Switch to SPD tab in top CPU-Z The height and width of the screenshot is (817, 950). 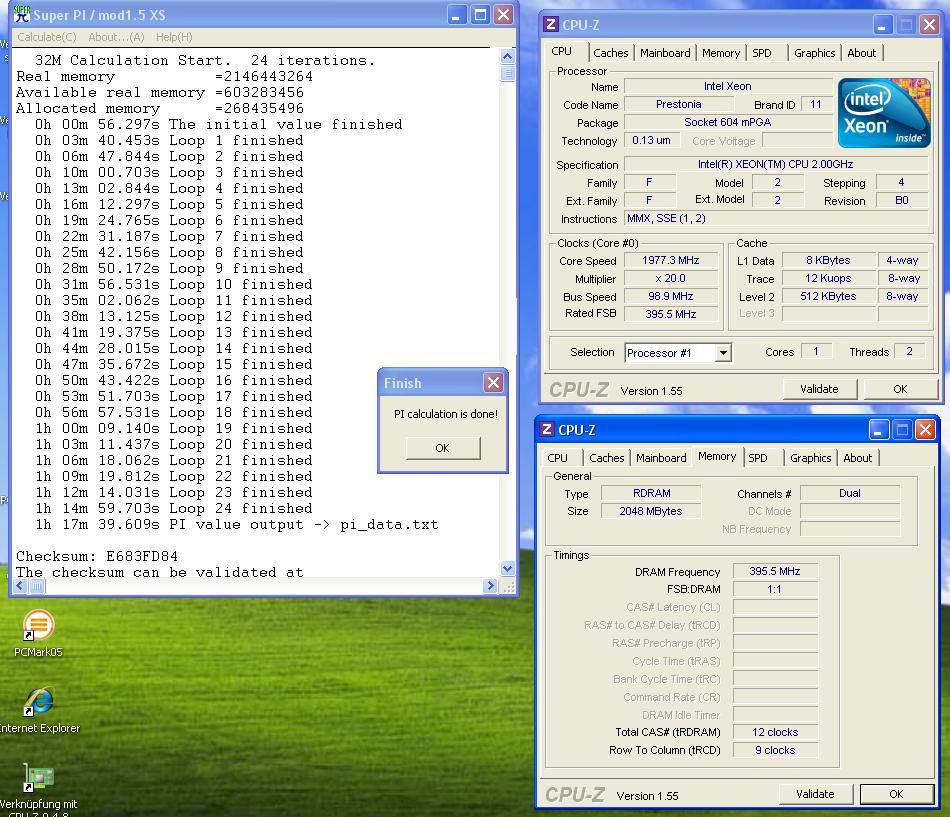(762, 53)
